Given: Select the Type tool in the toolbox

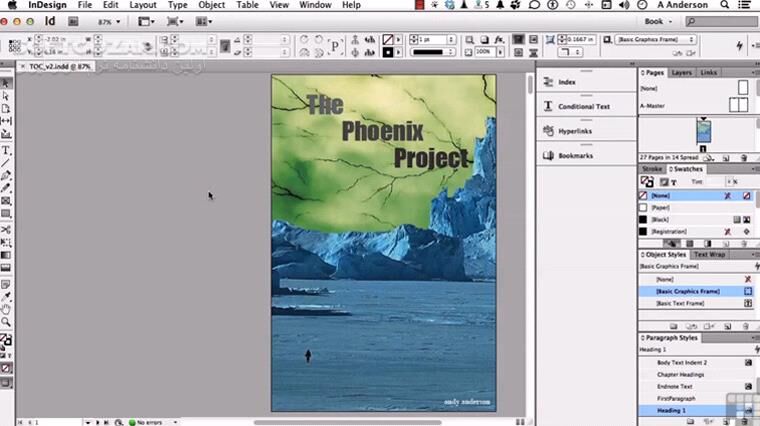Looking at the screenshot, I should [6, 149].
